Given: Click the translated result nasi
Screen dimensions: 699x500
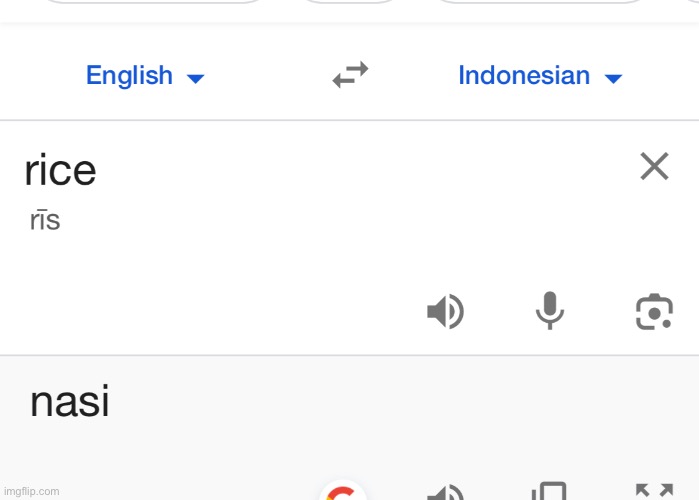Looking at the screenshot, I should (70, 402).
